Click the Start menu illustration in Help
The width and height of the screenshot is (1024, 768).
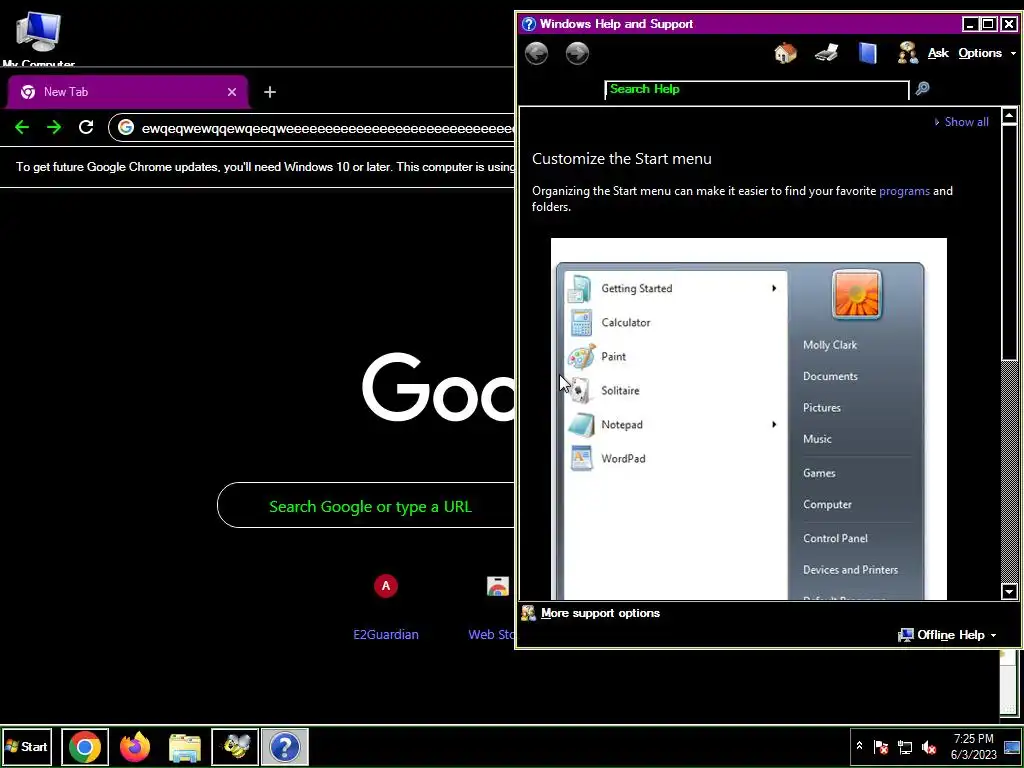pyautogui.click(x=748, y=419)
